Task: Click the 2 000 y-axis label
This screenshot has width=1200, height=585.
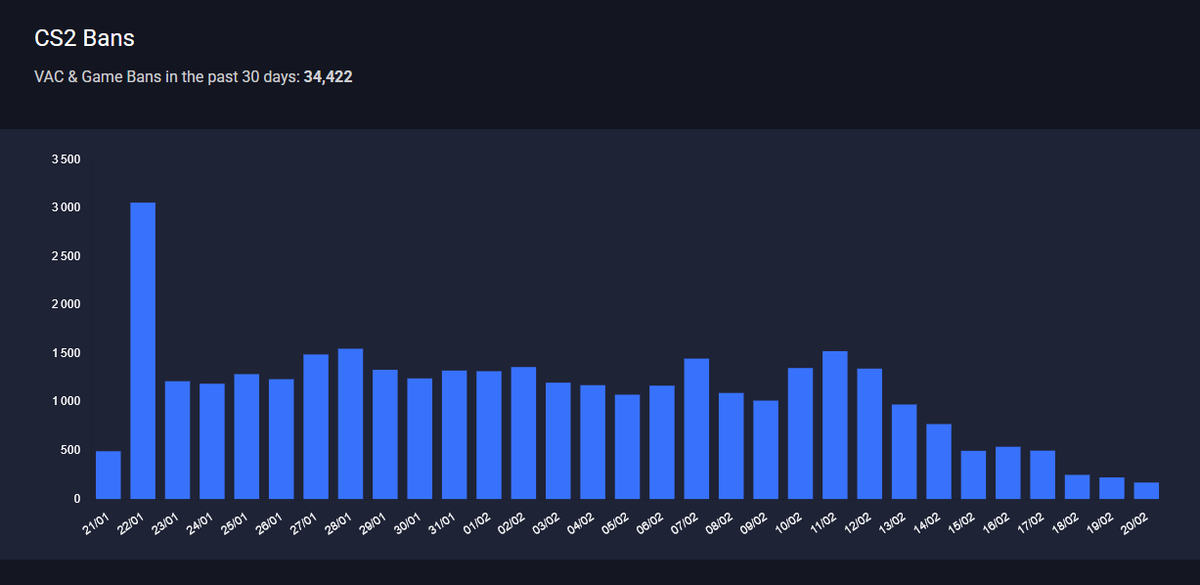Action: pos(66,304)
